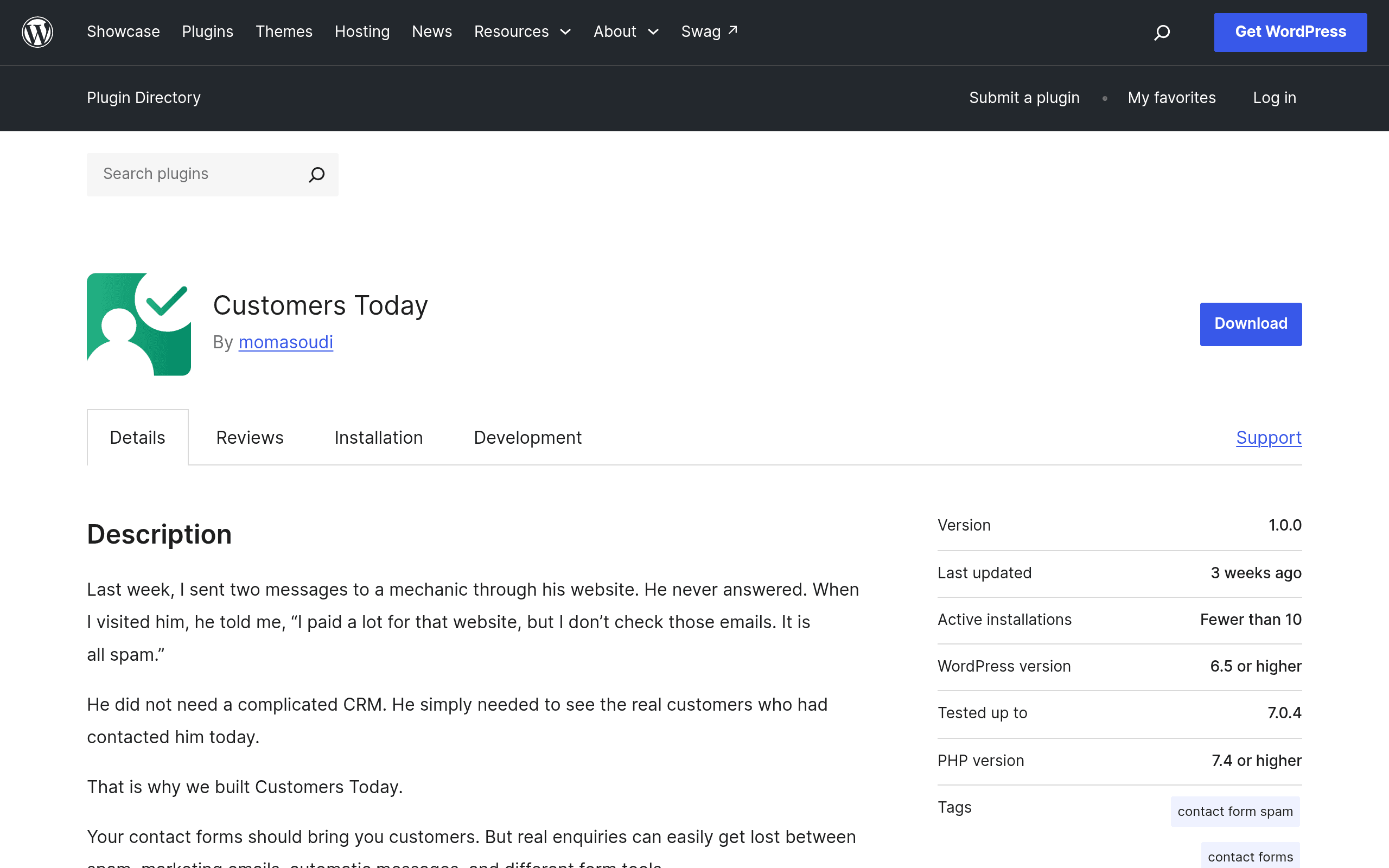The width and height of the screenshot is (1389, 868).
Task: Click the 'contact forms' tag
Action: point(1250,856)
